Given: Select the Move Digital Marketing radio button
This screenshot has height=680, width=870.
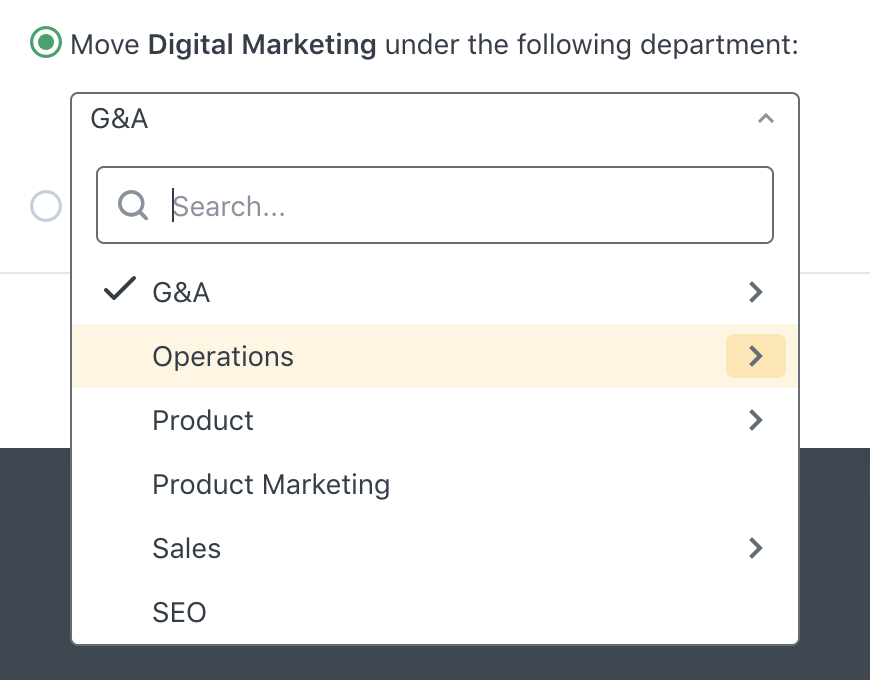Looking at the screenshot, I should coord(45,44).
